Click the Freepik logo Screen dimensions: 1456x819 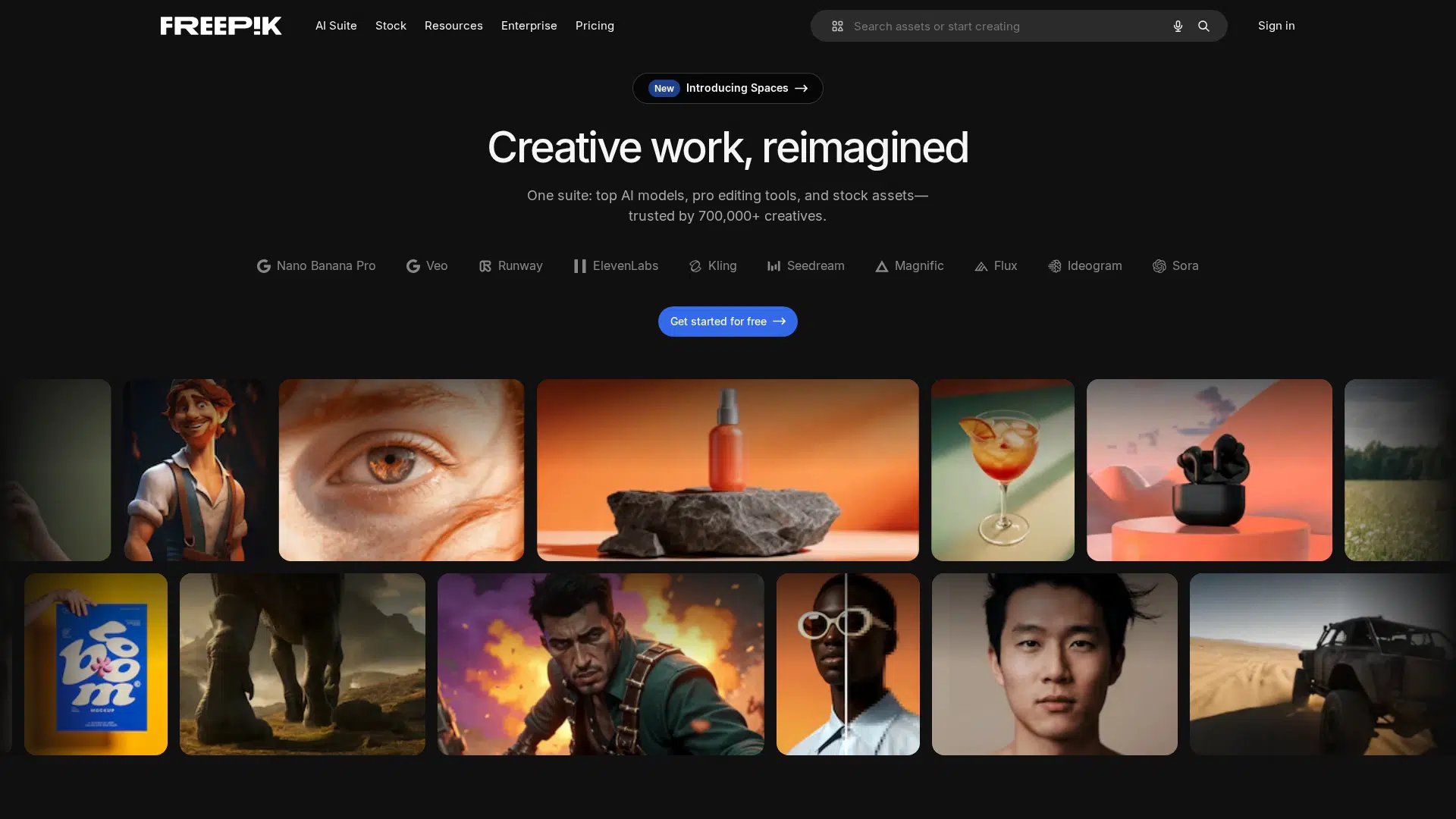click(x=221, y=26)
